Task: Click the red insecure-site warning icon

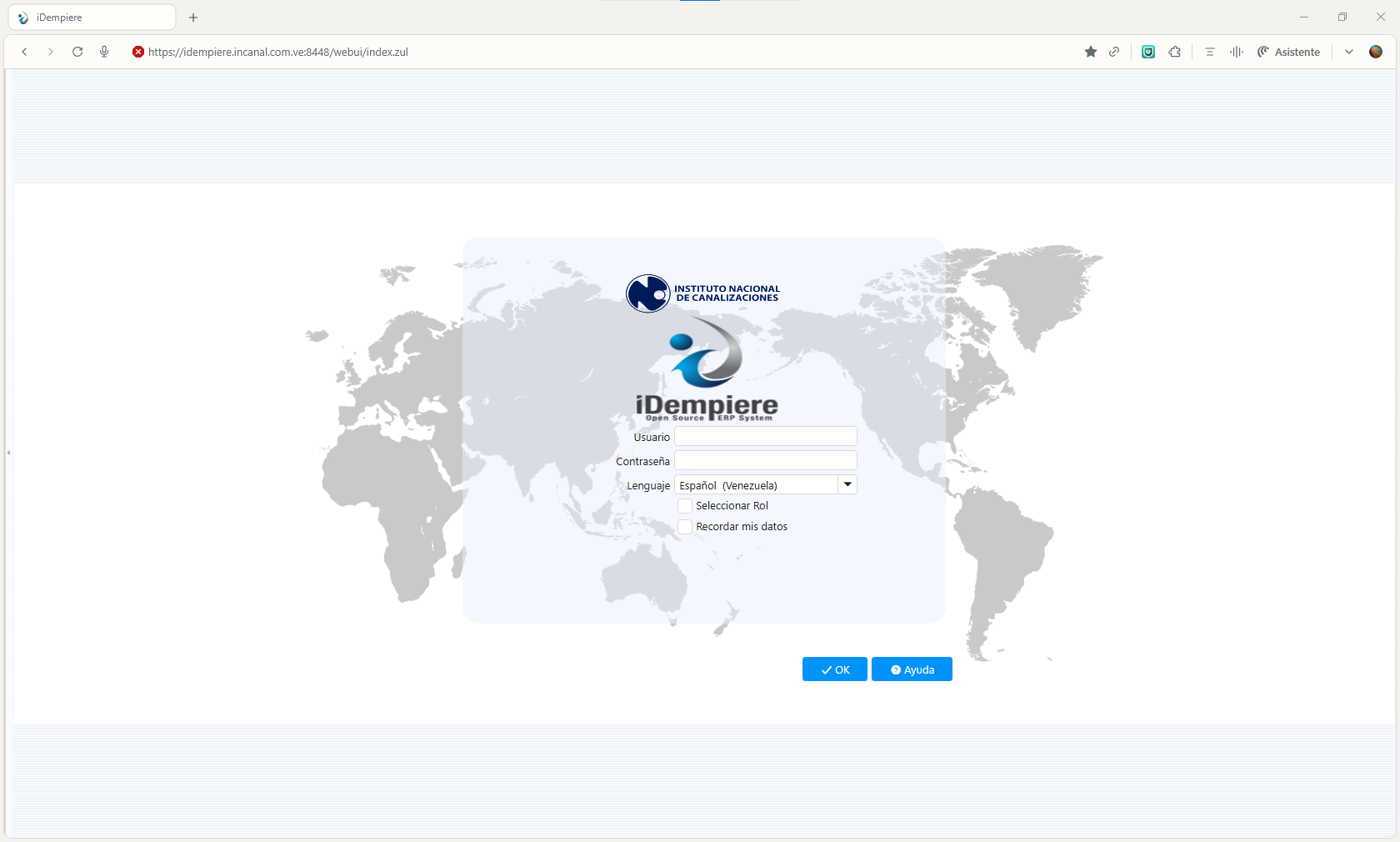Action: point(138,52)
